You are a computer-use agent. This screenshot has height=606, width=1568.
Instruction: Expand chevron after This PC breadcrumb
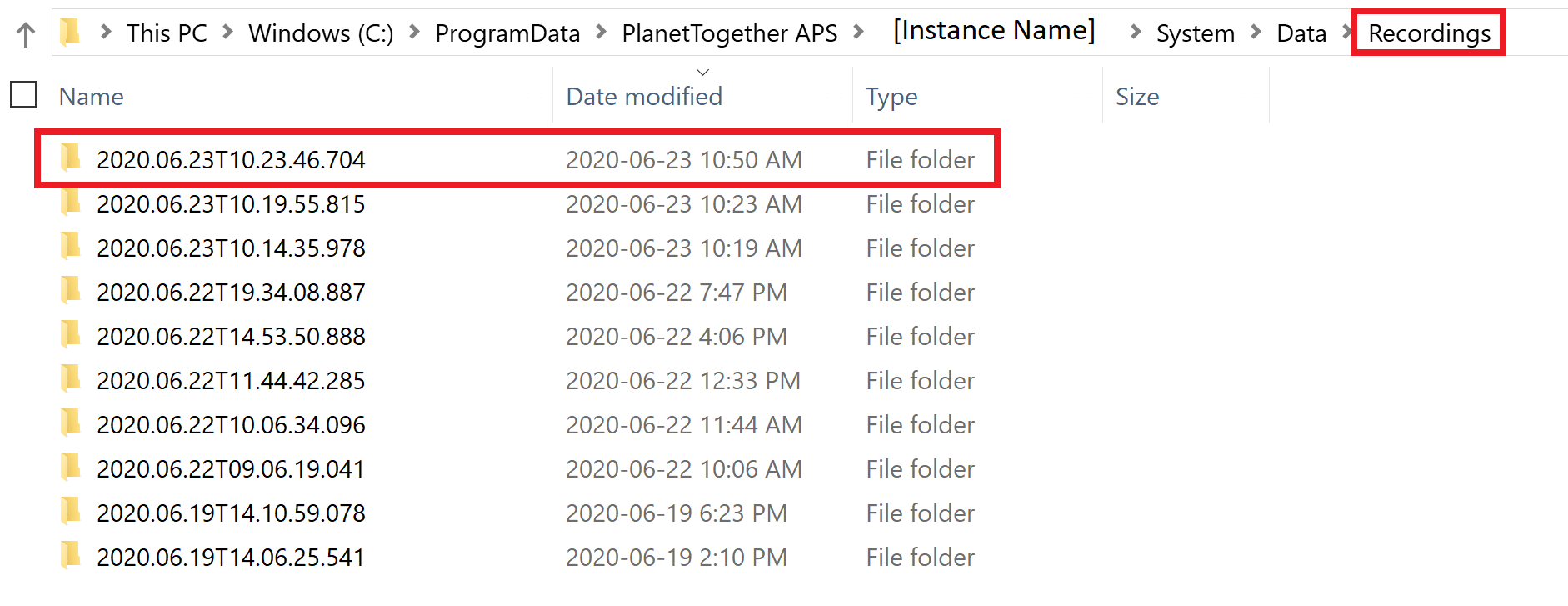(x=227, y=33)
